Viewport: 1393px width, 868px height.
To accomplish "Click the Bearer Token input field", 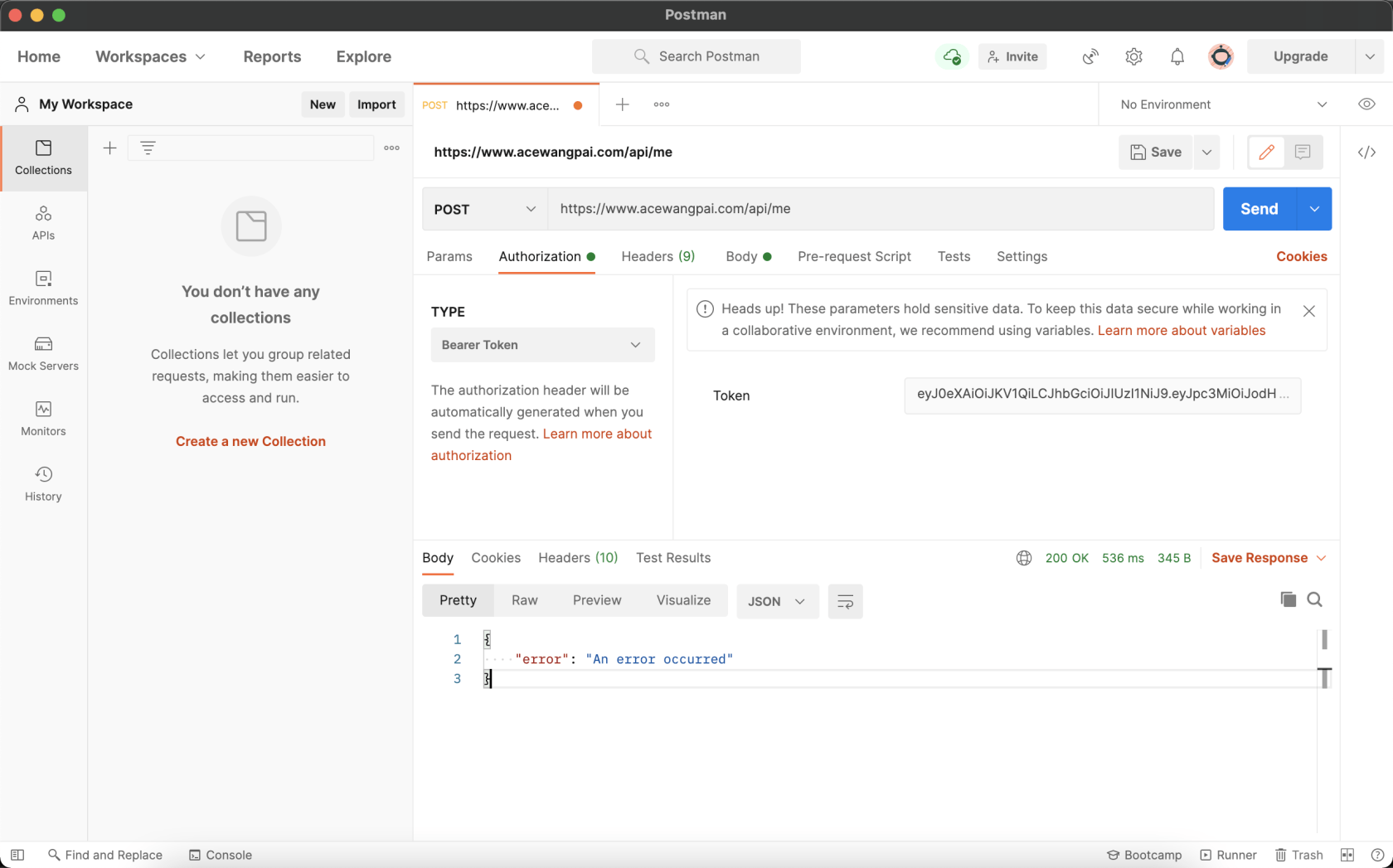I will [x=1102, y=395].
